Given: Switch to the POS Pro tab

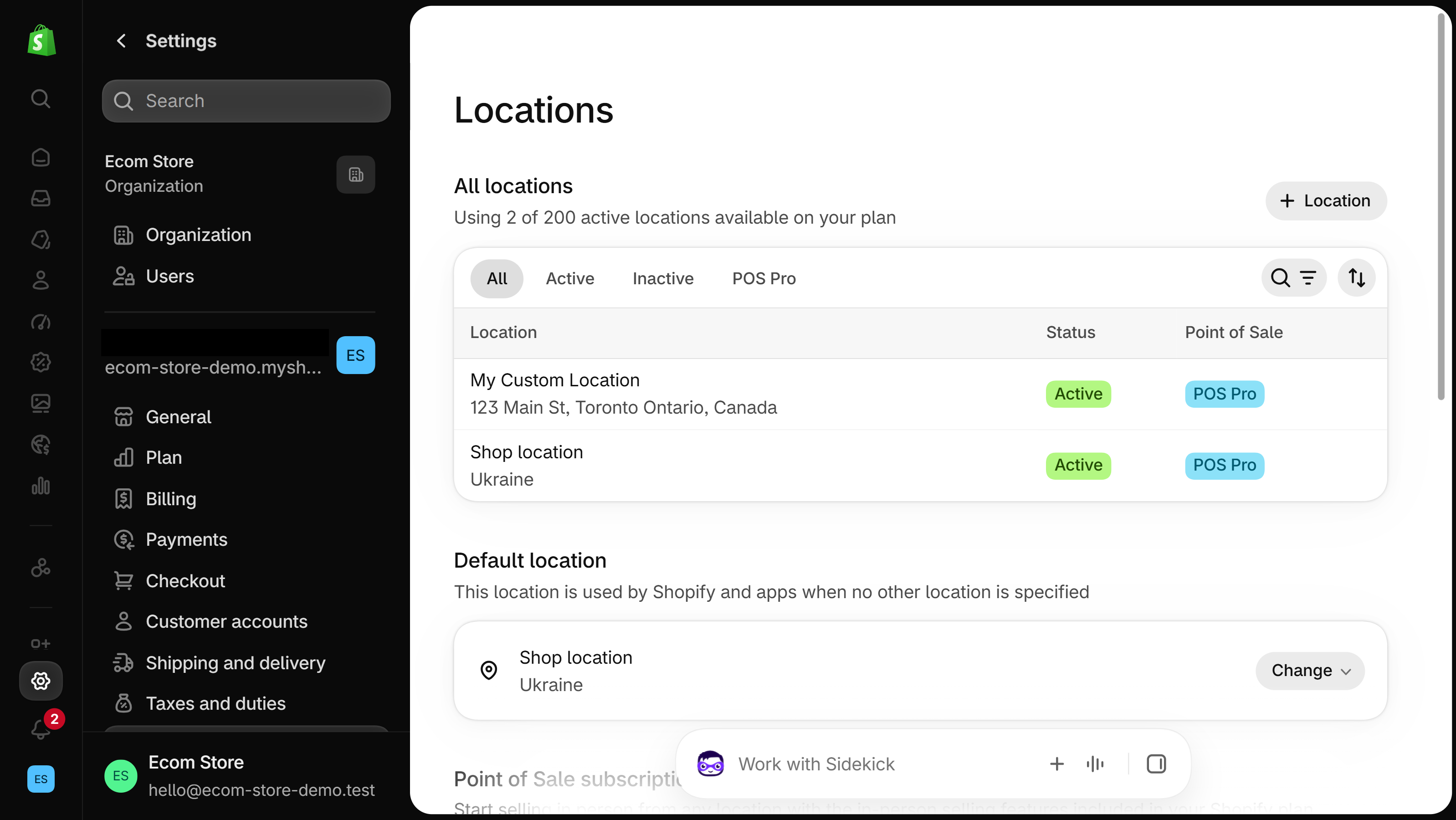Looking at the screenshot, I should (764, 279).
